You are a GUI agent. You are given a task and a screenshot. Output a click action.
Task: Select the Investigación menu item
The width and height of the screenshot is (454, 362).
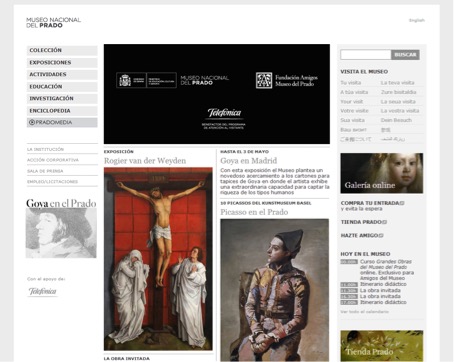(62, 99)
